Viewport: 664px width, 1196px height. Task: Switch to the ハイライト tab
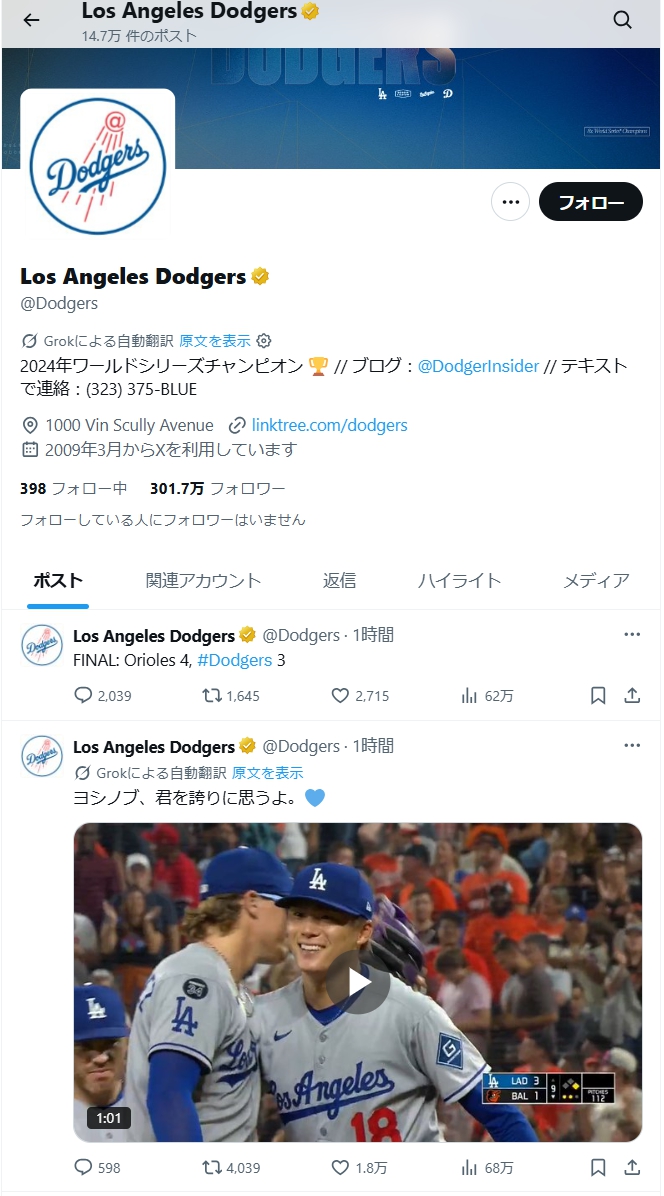[x=459, y=580]
